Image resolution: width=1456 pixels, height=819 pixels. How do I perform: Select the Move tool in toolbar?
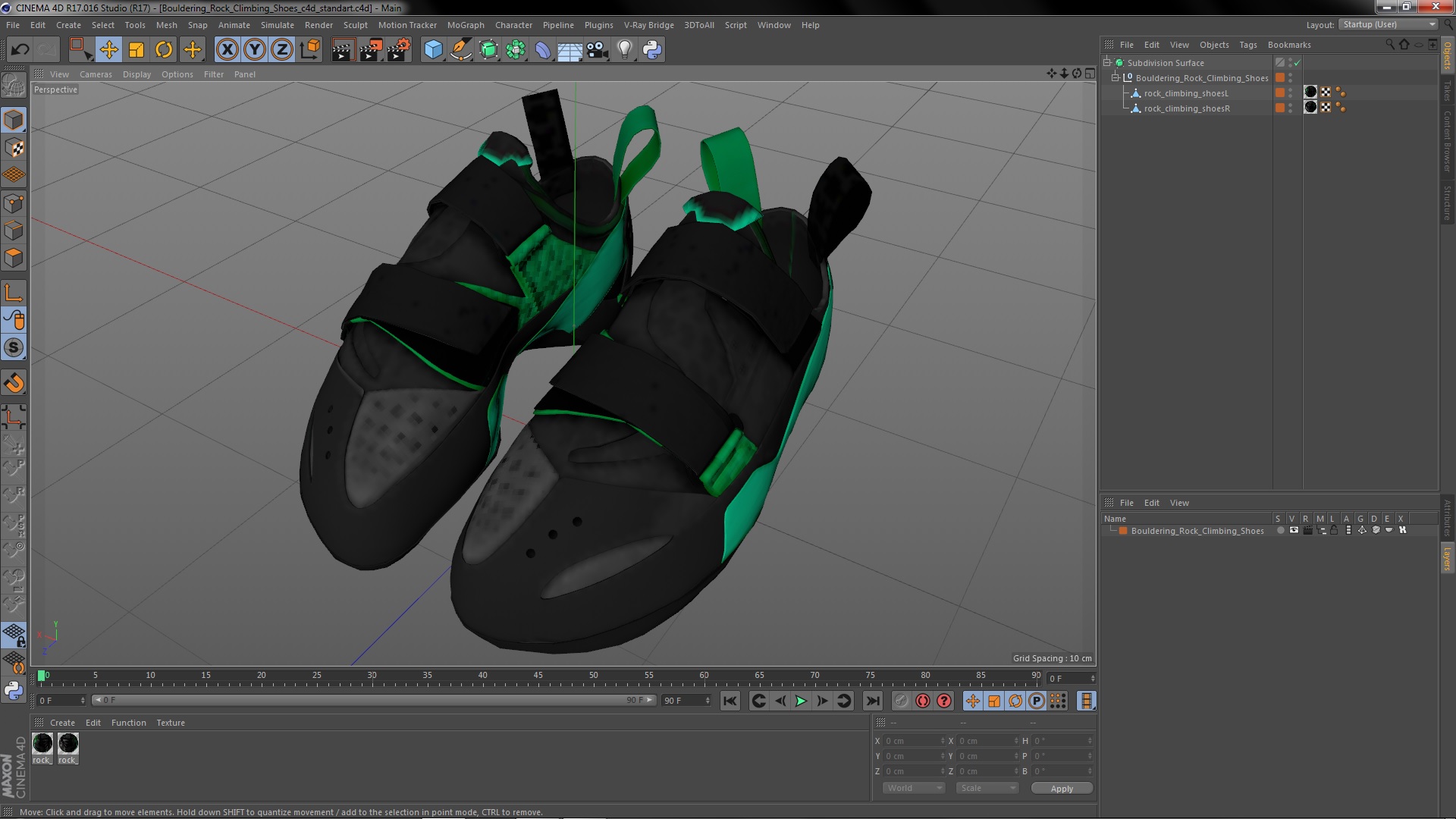(x=108, y=50)
